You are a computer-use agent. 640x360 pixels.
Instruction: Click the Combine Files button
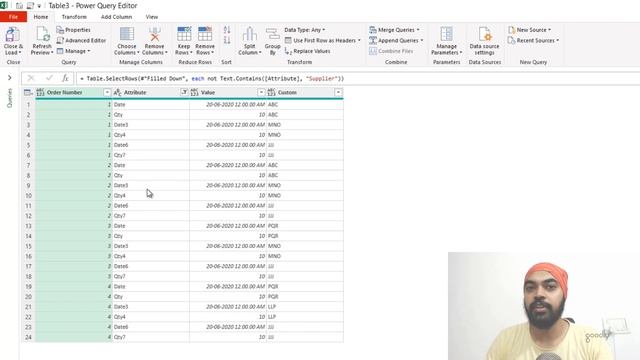pyautogui.click(x=391, y=51)
